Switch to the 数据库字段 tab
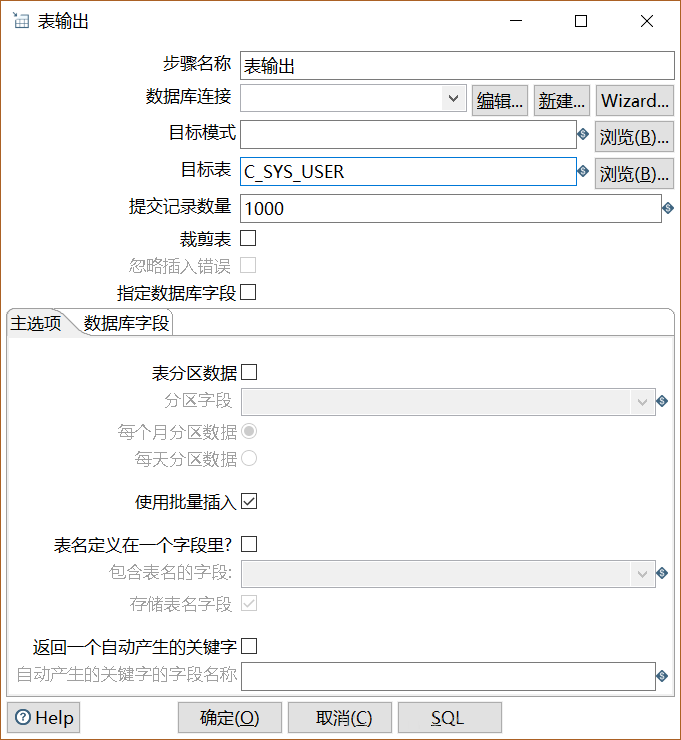Image resolution: width=681 pixels, height=740 pixels. tap(126, 323)
